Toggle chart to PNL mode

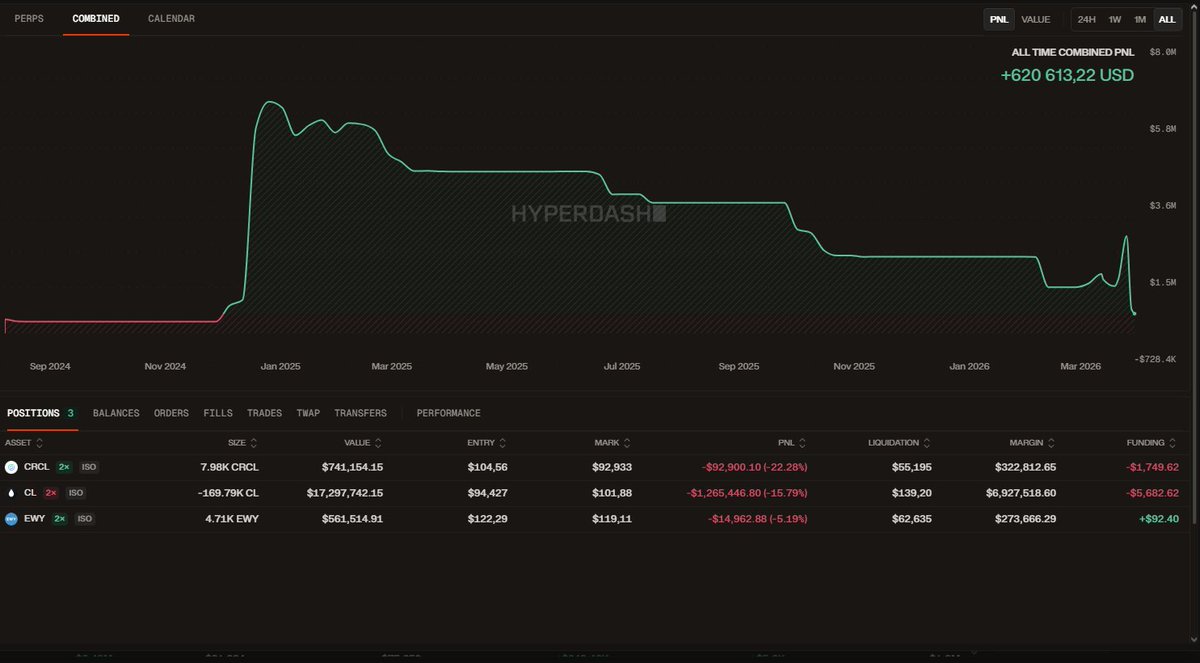[999, 19]
